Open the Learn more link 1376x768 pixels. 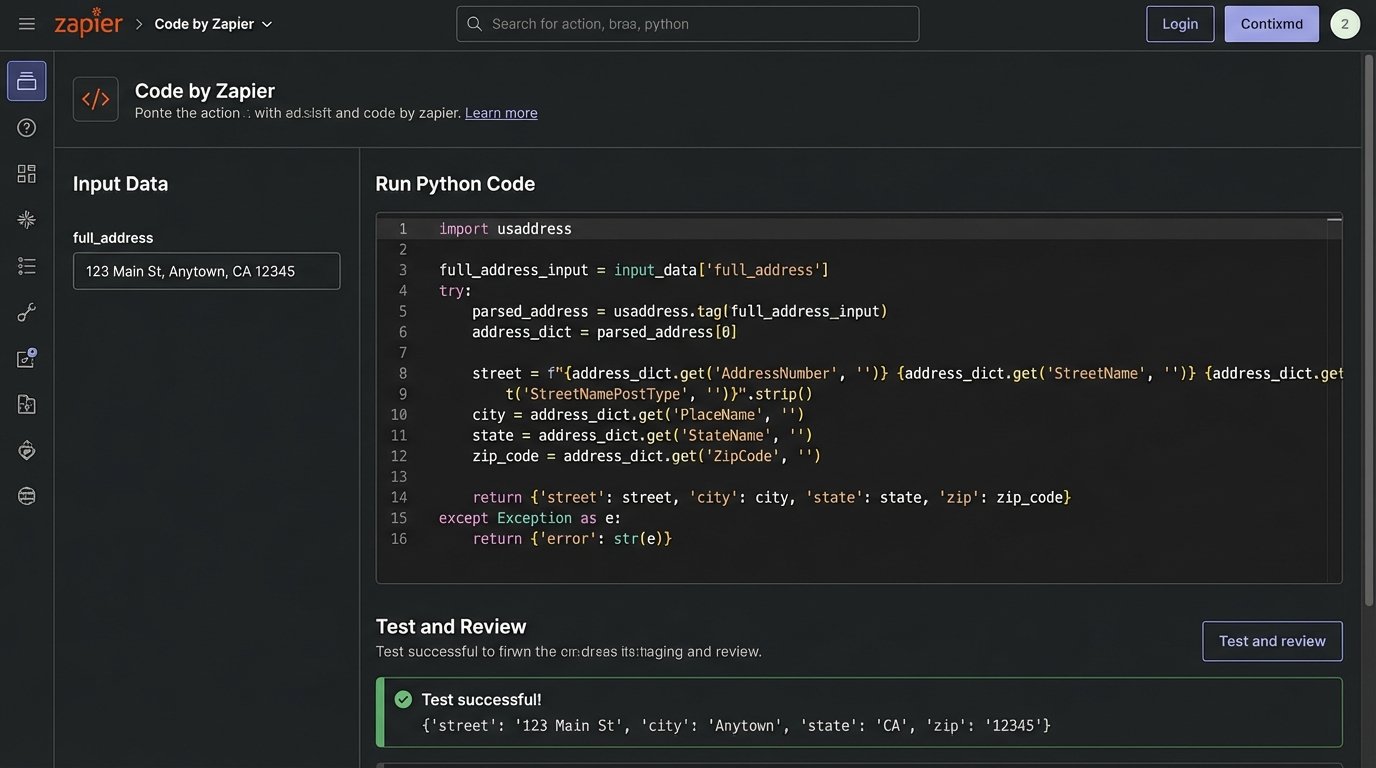coord(500,112)
